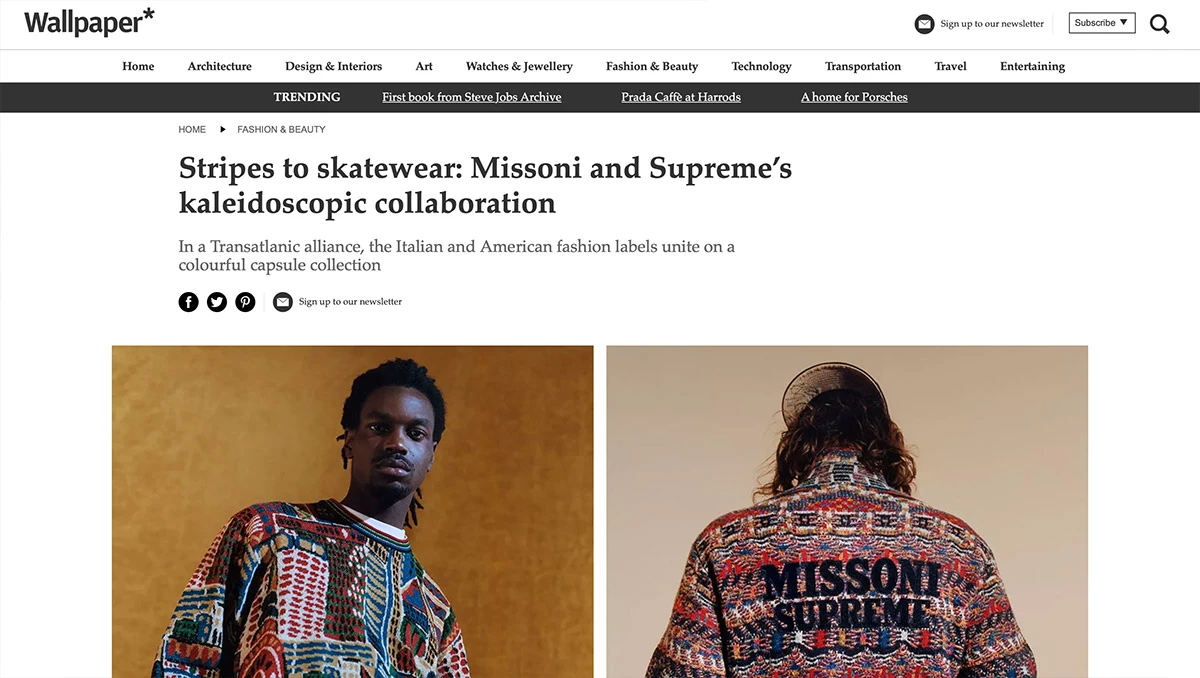Open First book from Steve Jobs Archive
This screenshot has width=1200, height=678.
(472, 97)
